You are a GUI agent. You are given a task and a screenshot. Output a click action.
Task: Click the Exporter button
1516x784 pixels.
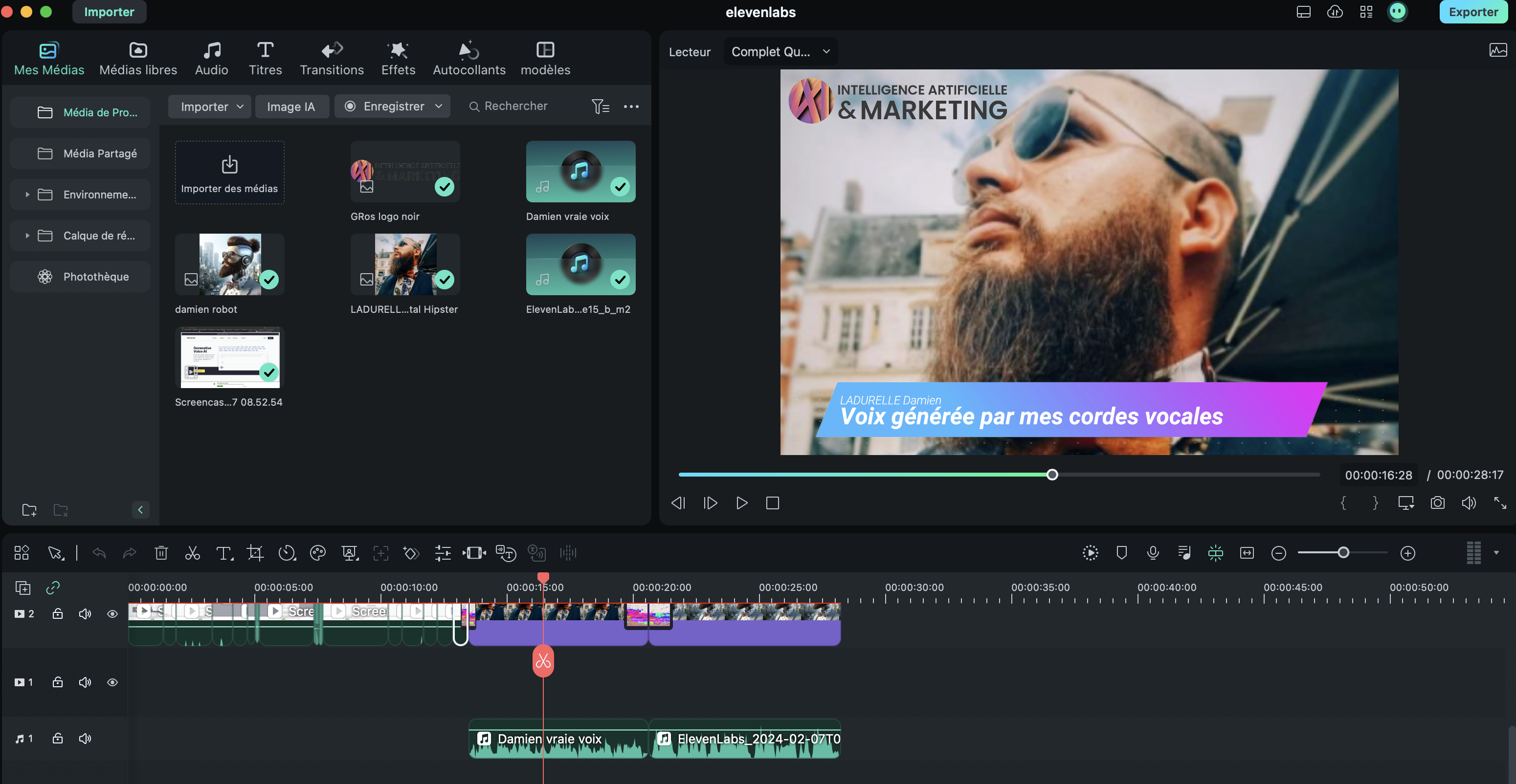tap(1472, 12)
